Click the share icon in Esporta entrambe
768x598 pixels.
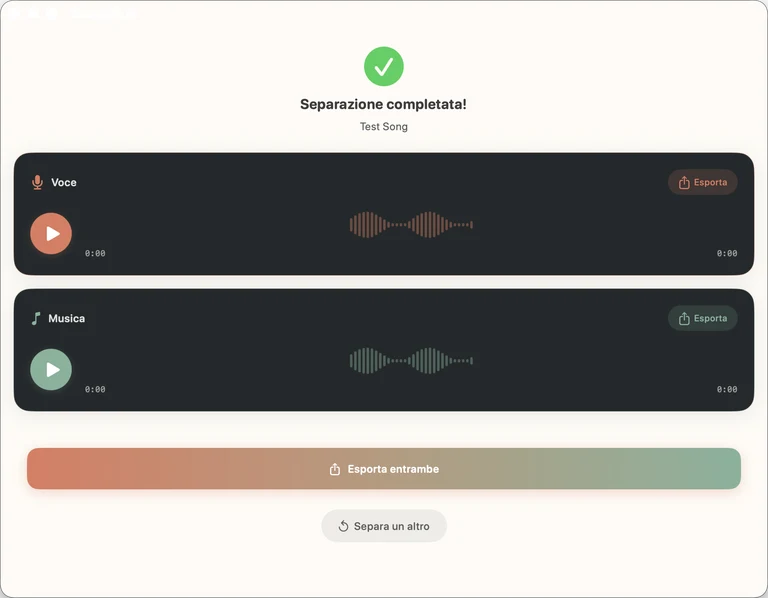click(335, 469)
